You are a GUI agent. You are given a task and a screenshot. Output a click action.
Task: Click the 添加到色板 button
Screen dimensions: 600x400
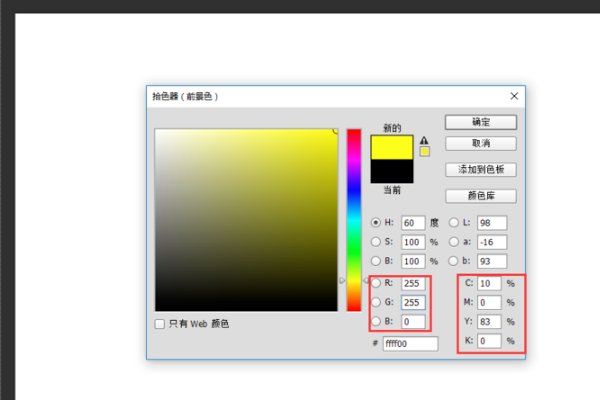tap(480, 170)
